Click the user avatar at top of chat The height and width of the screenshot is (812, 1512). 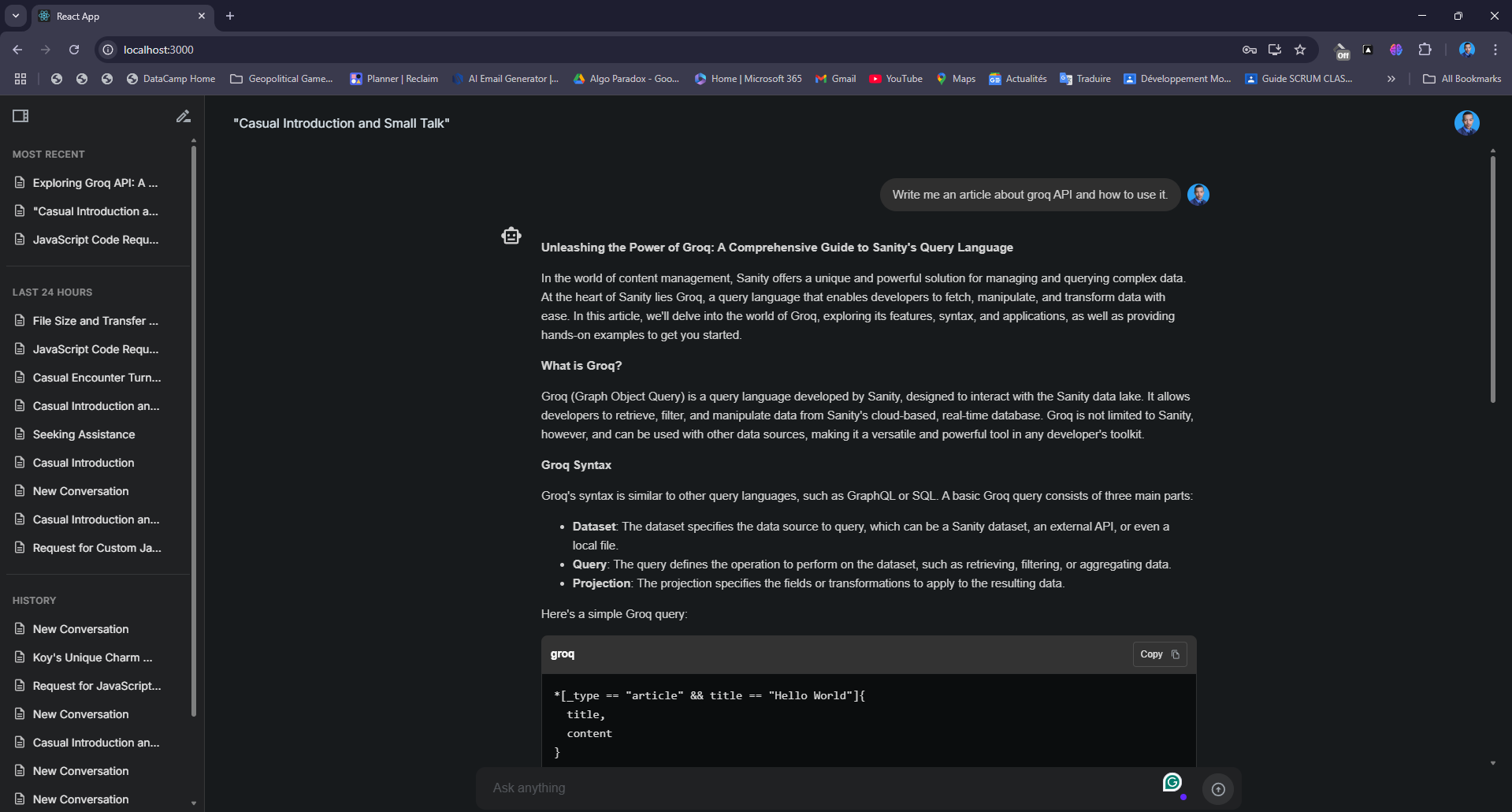coord(1466,122)
